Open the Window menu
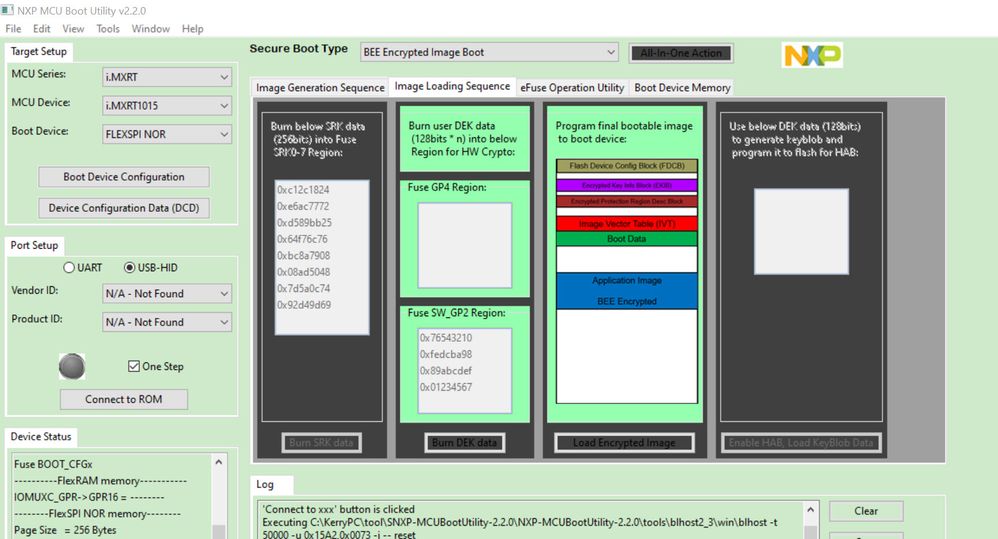The width and height of the screenshot is (998, 539). click(x=151, y=29)
